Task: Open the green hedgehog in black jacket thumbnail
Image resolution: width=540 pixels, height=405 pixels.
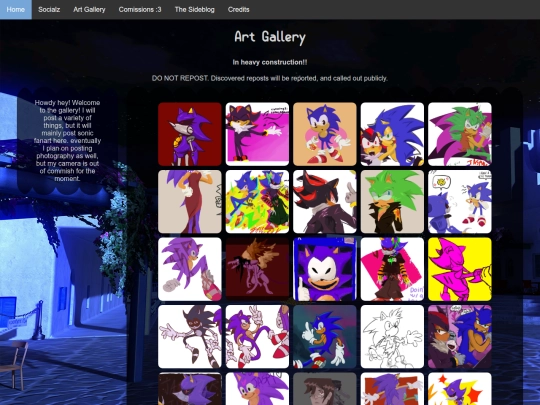Action: [x=392, y=201]
